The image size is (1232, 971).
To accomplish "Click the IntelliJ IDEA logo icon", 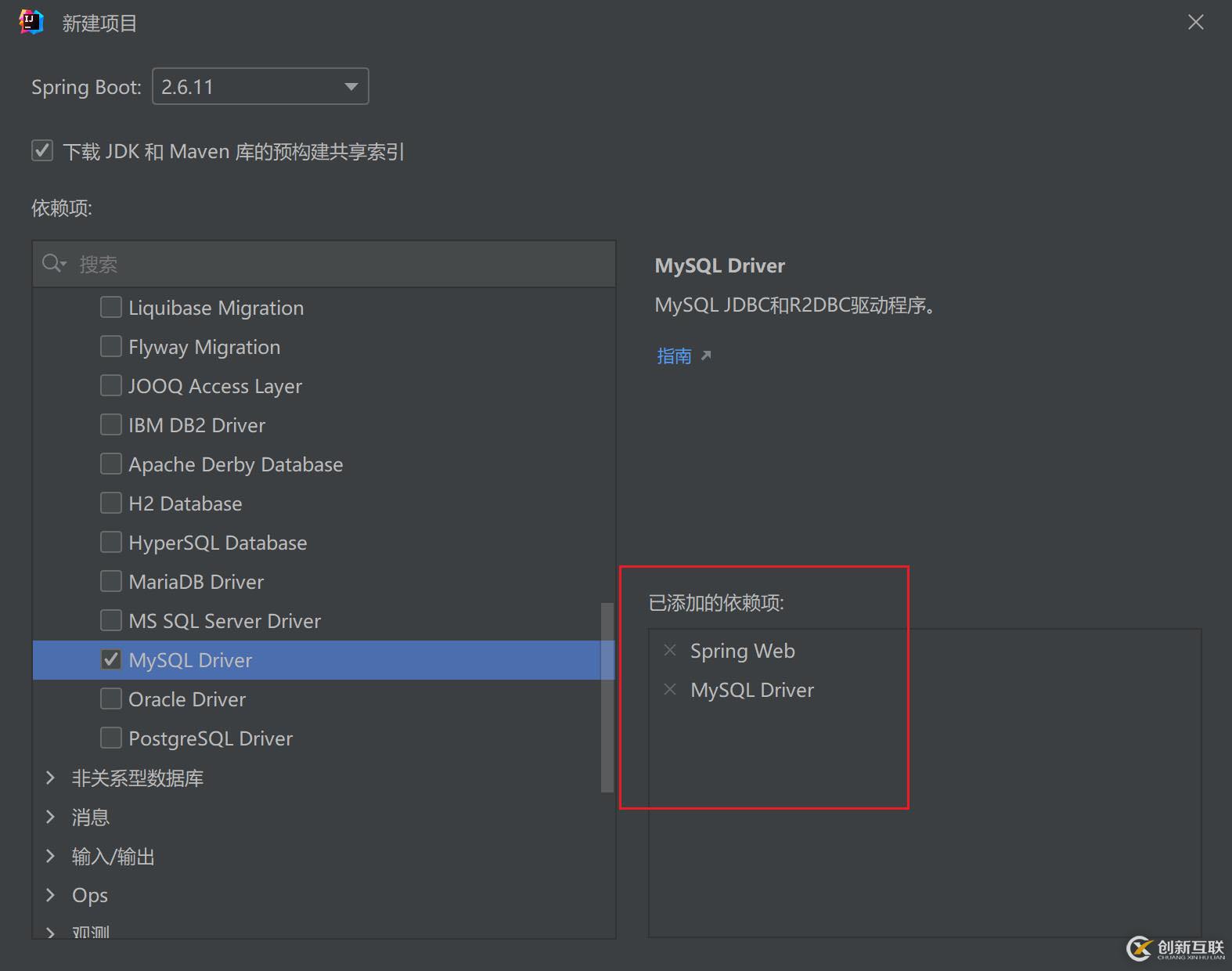I will [31, 23].
